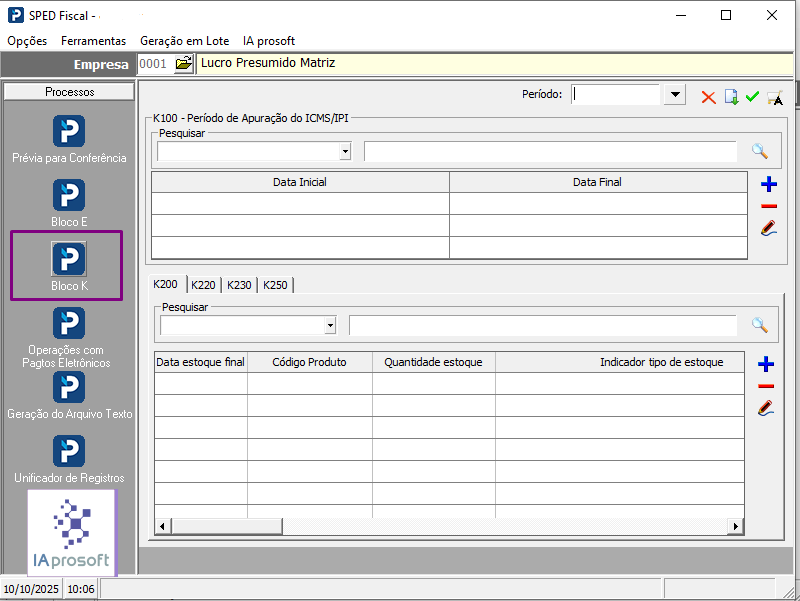The width and height of the screenshot is (800, 601).
Task: Click the green checkmark confirm icon
Action: point(752,96)
